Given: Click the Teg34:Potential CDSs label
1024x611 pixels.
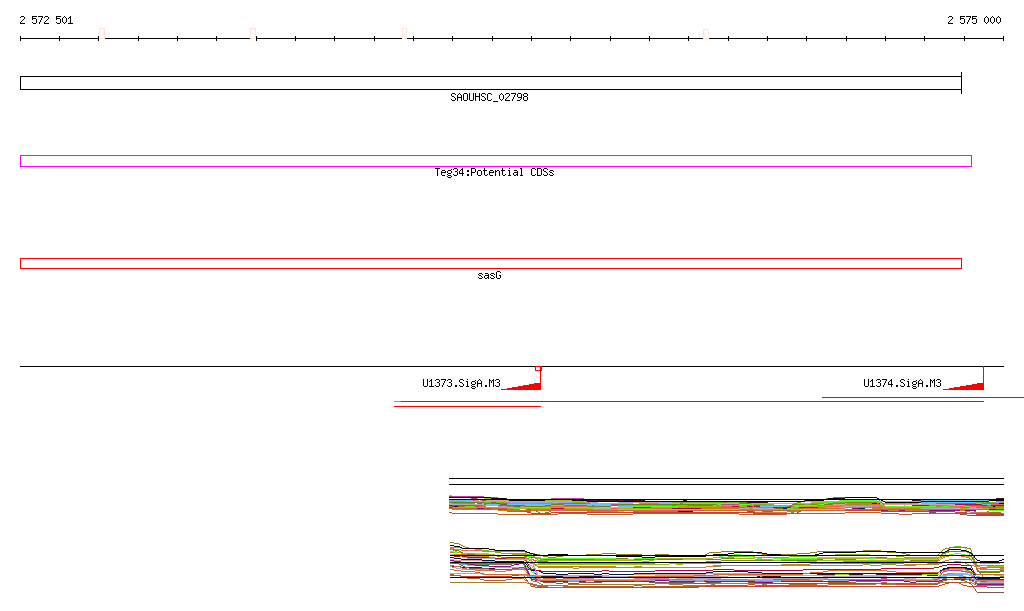Looking at the screenshot, I should [x=494, y=172].
